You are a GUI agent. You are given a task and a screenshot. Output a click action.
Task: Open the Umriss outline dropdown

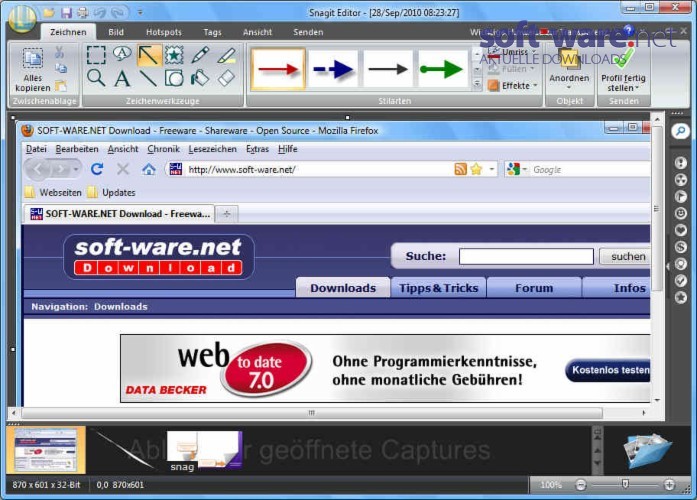click(x=511, y=52)
